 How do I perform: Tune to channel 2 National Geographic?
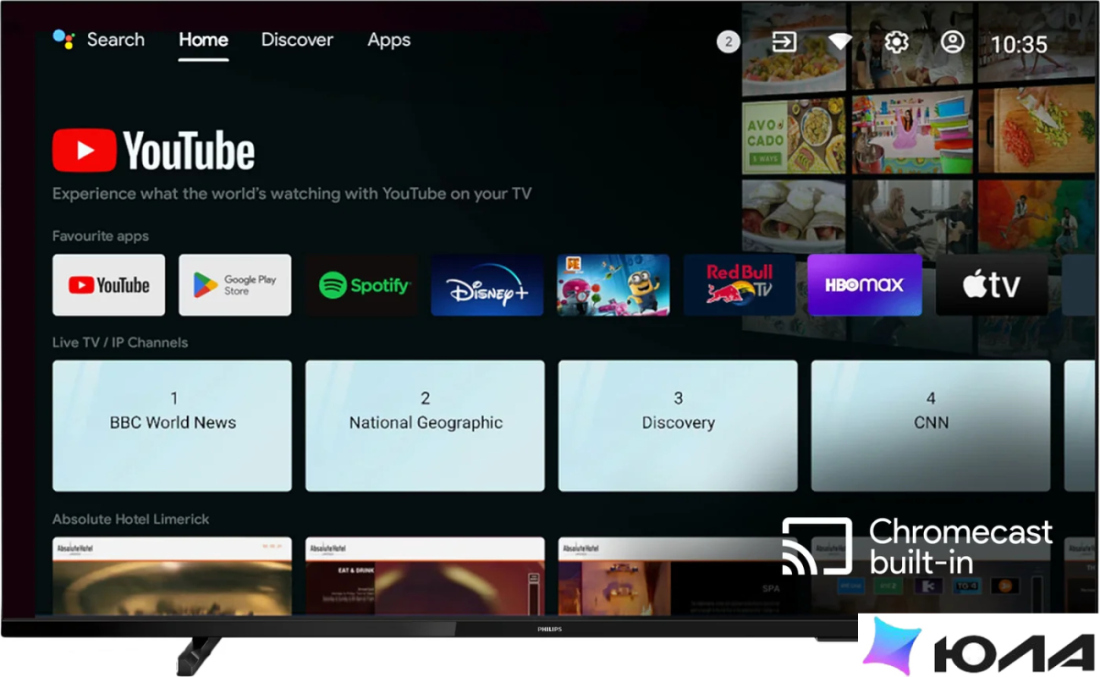click(x=425, y=425)
